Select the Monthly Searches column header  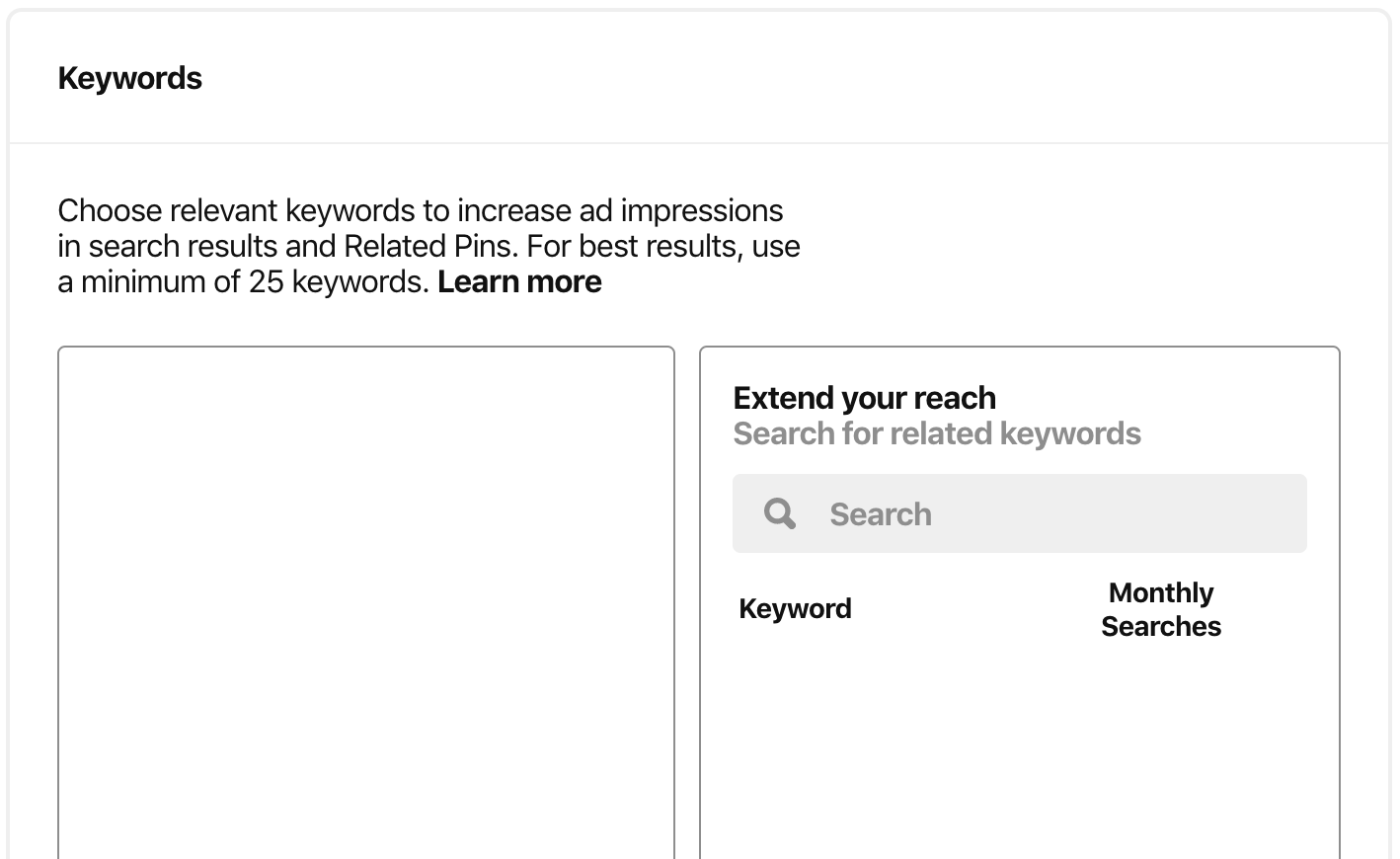pos(1161,609)
